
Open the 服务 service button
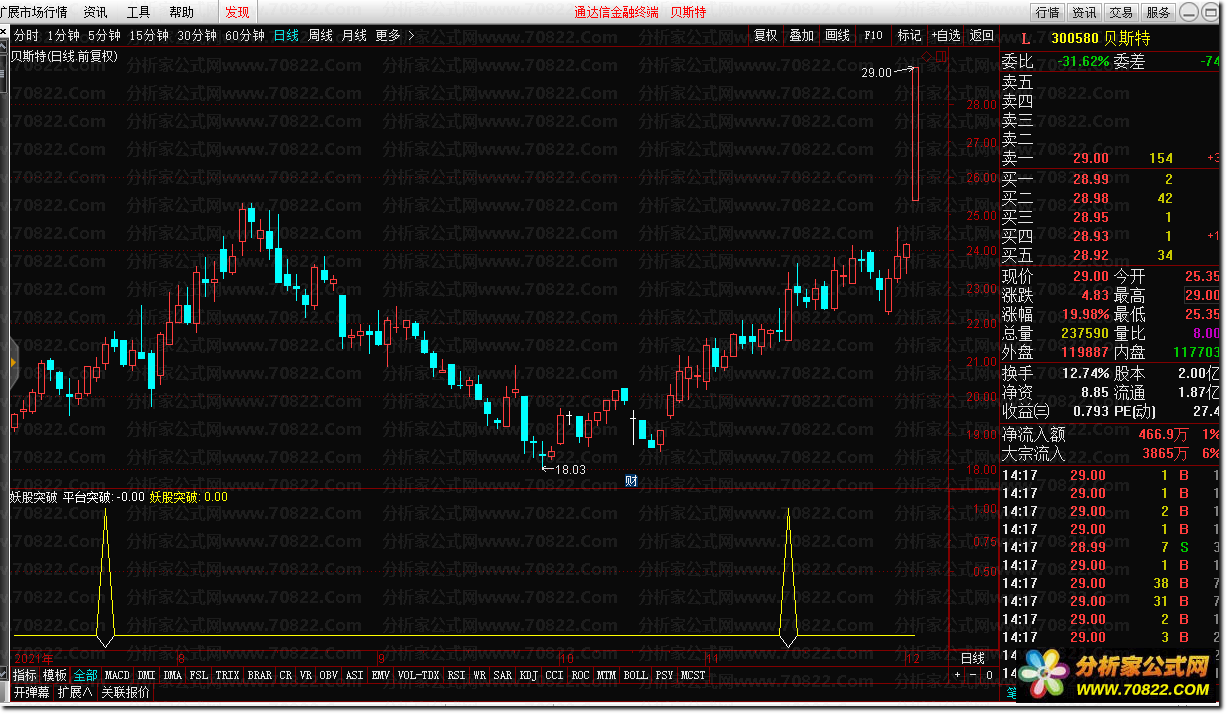(x=1158, y=12)
